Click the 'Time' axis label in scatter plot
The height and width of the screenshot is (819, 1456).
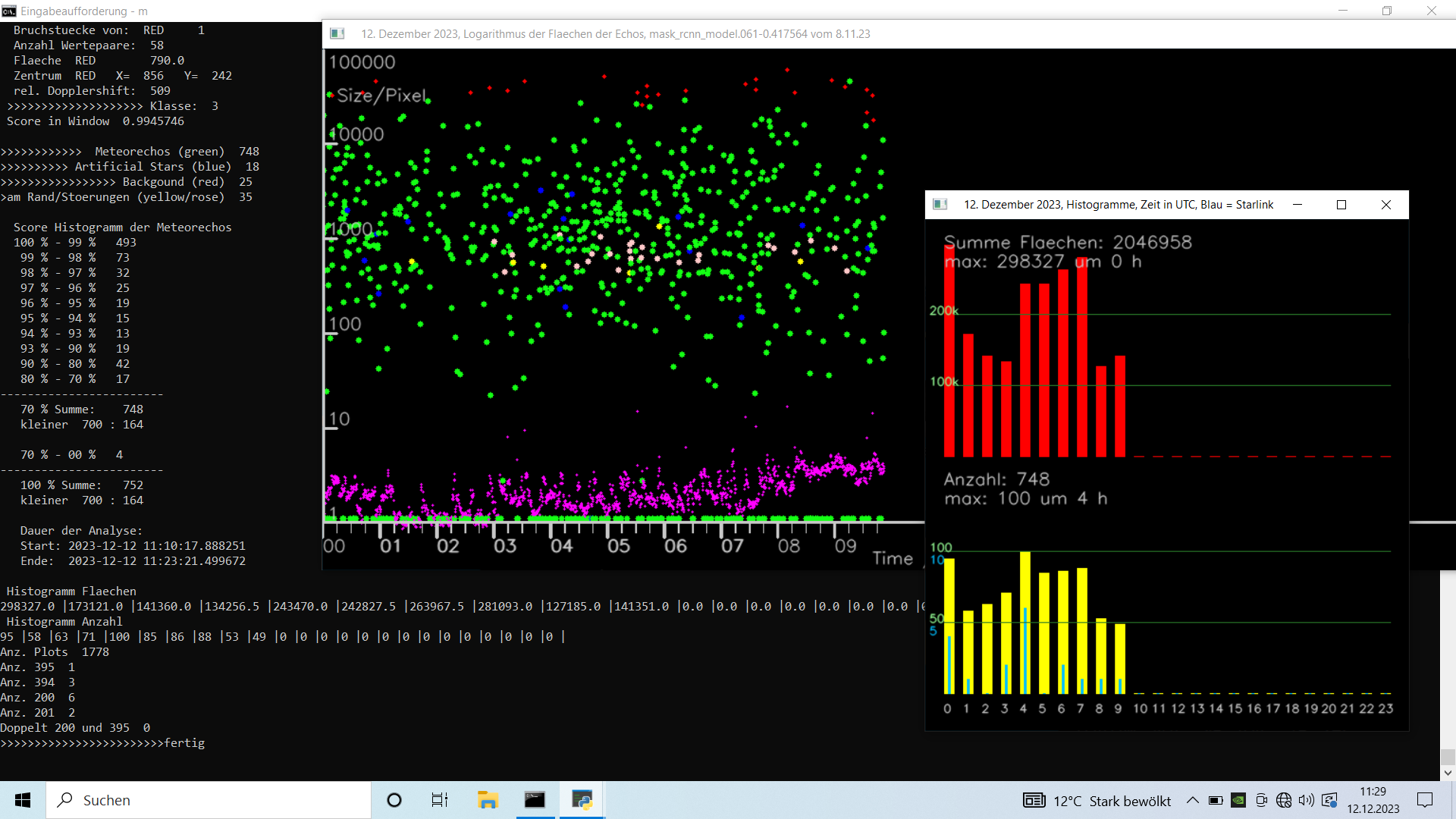[x=893, y=559]
